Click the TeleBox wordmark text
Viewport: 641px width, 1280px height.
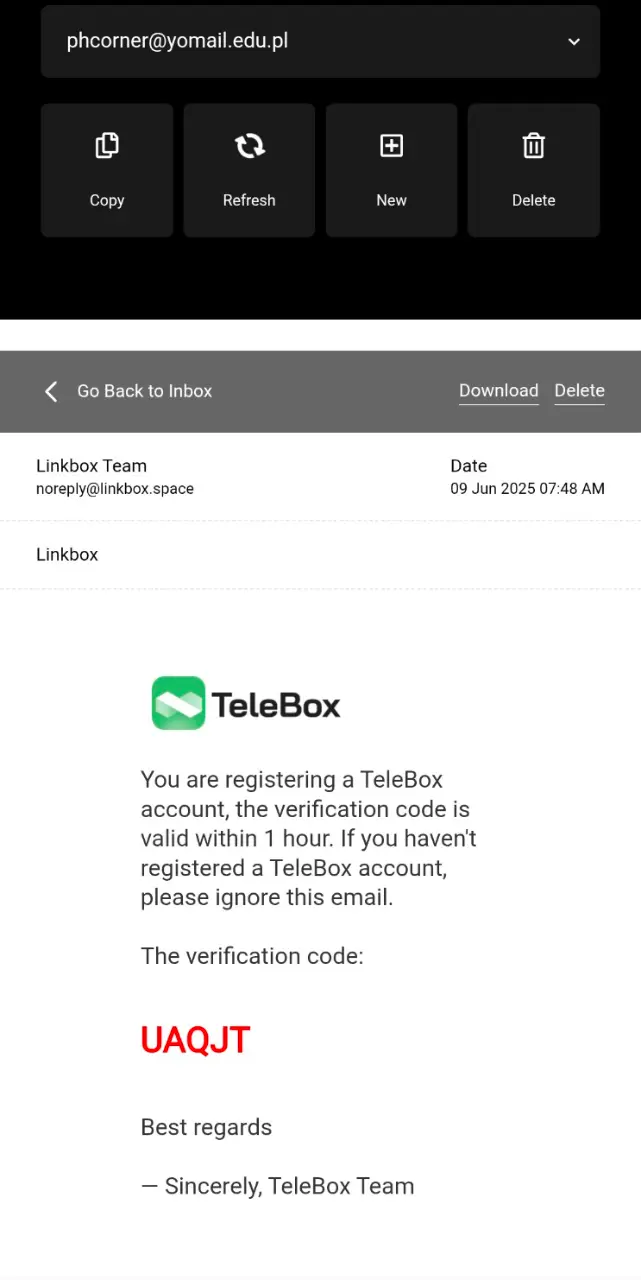coord(276,706)
